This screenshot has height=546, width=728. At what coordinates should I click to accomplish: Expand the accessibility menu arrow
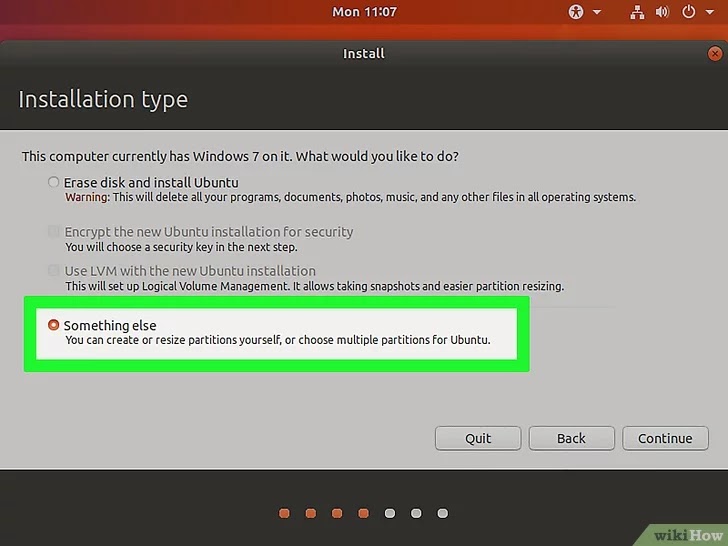(597, 12)
